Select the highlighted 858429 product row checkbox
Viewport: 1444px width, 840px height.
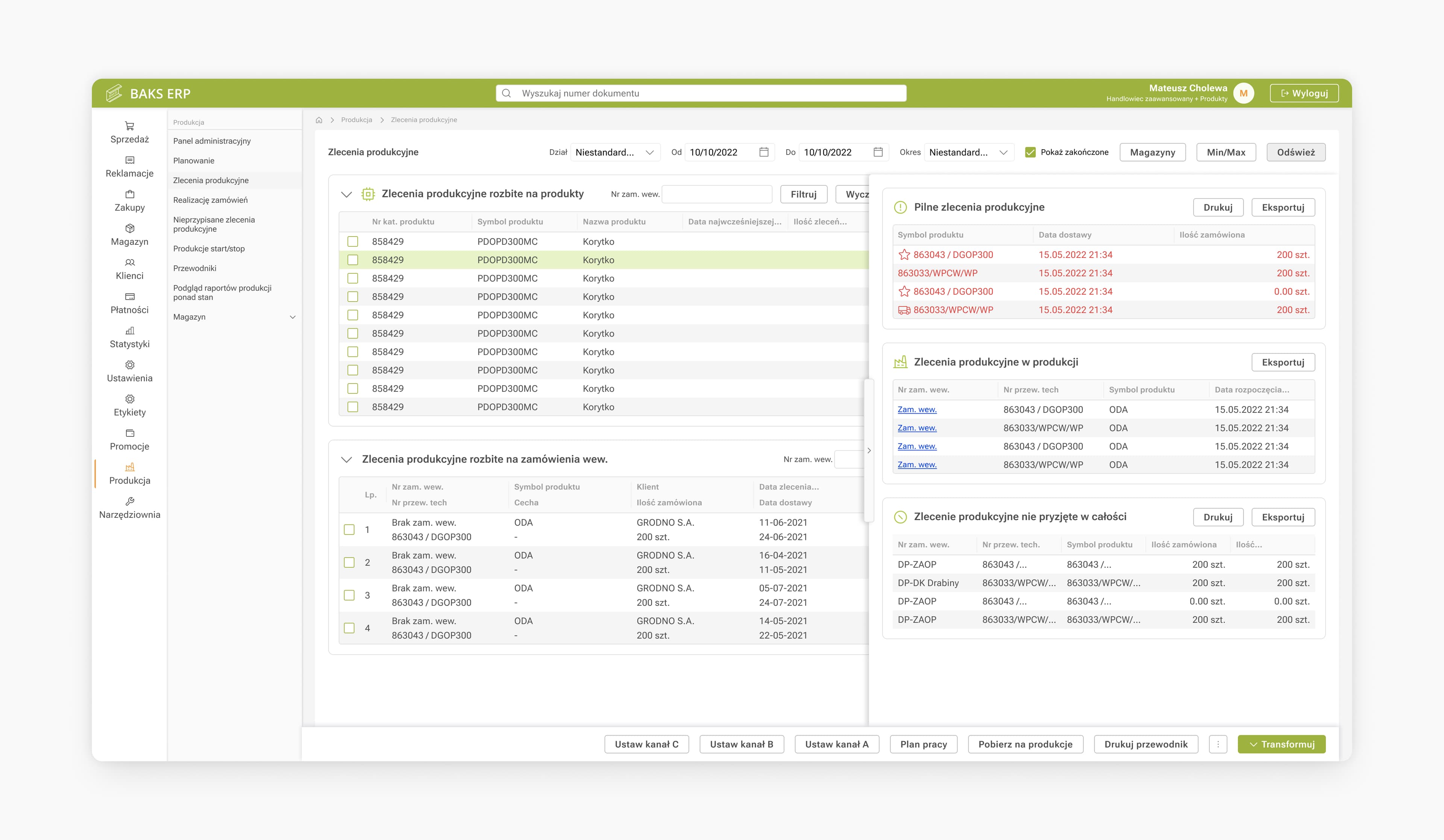coord(353,260)
